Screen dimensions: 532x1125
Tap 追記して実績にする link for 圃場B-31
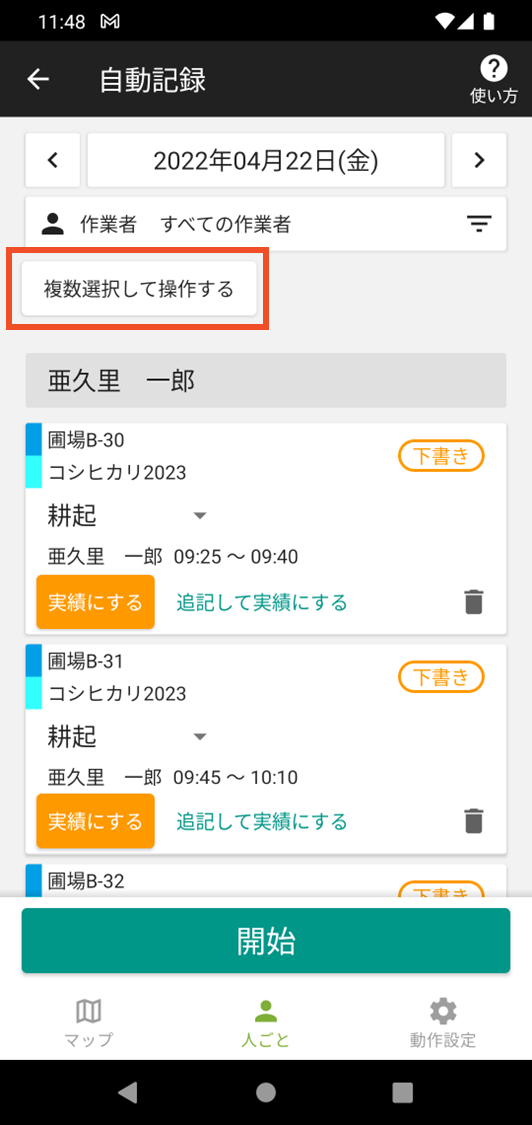[x=262, y=821]
